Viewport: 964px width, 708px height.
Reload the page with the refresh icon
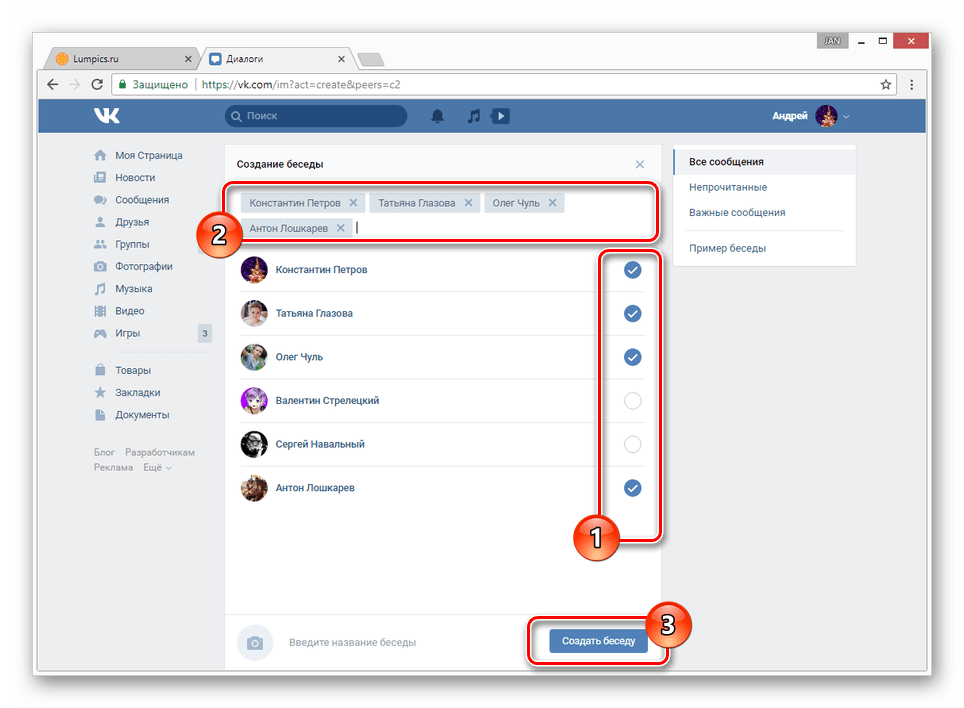(97, 84)
